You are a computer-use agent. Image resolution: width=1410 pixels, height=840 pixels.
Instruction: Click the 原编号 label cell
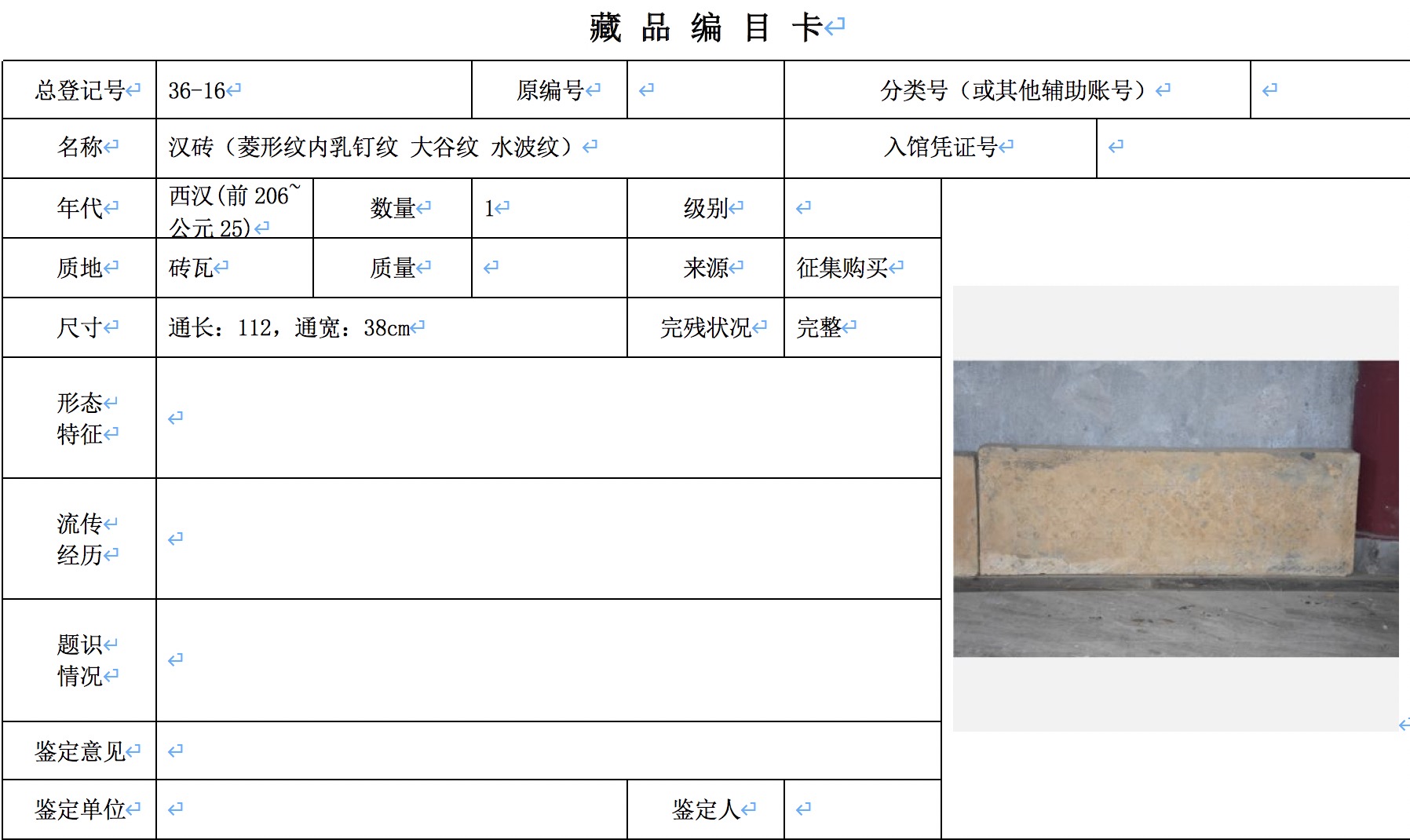pyautogui.click(x=550, y=89)
